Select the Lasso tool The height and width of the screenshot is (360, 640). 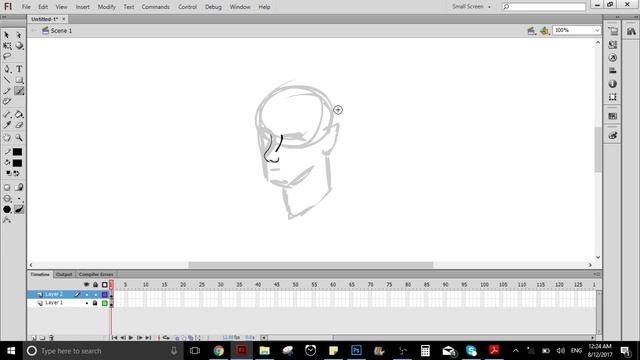[x=7, y=56]
